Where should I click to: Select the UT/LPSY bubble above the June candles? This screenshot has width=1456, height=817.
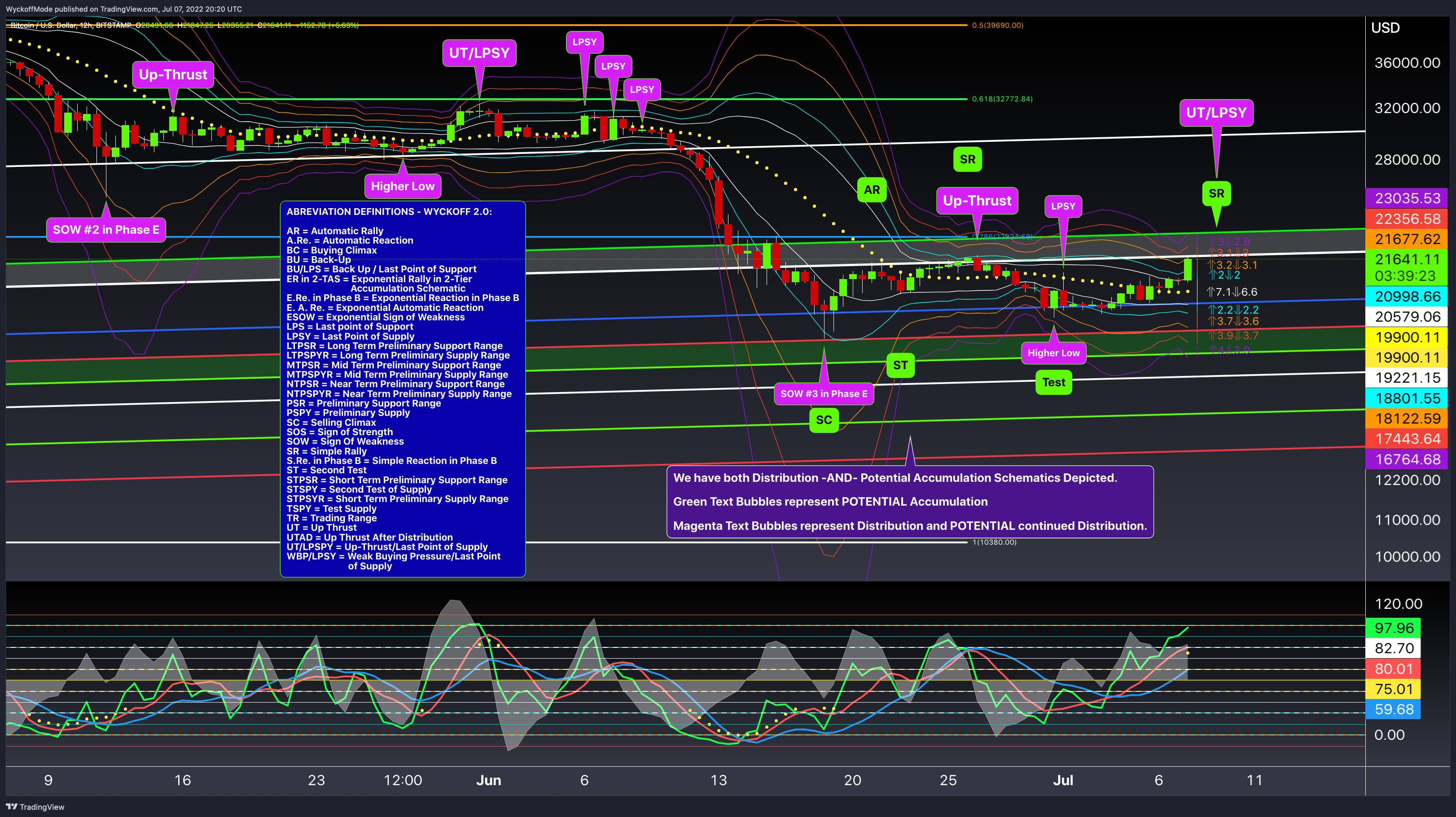479,53
